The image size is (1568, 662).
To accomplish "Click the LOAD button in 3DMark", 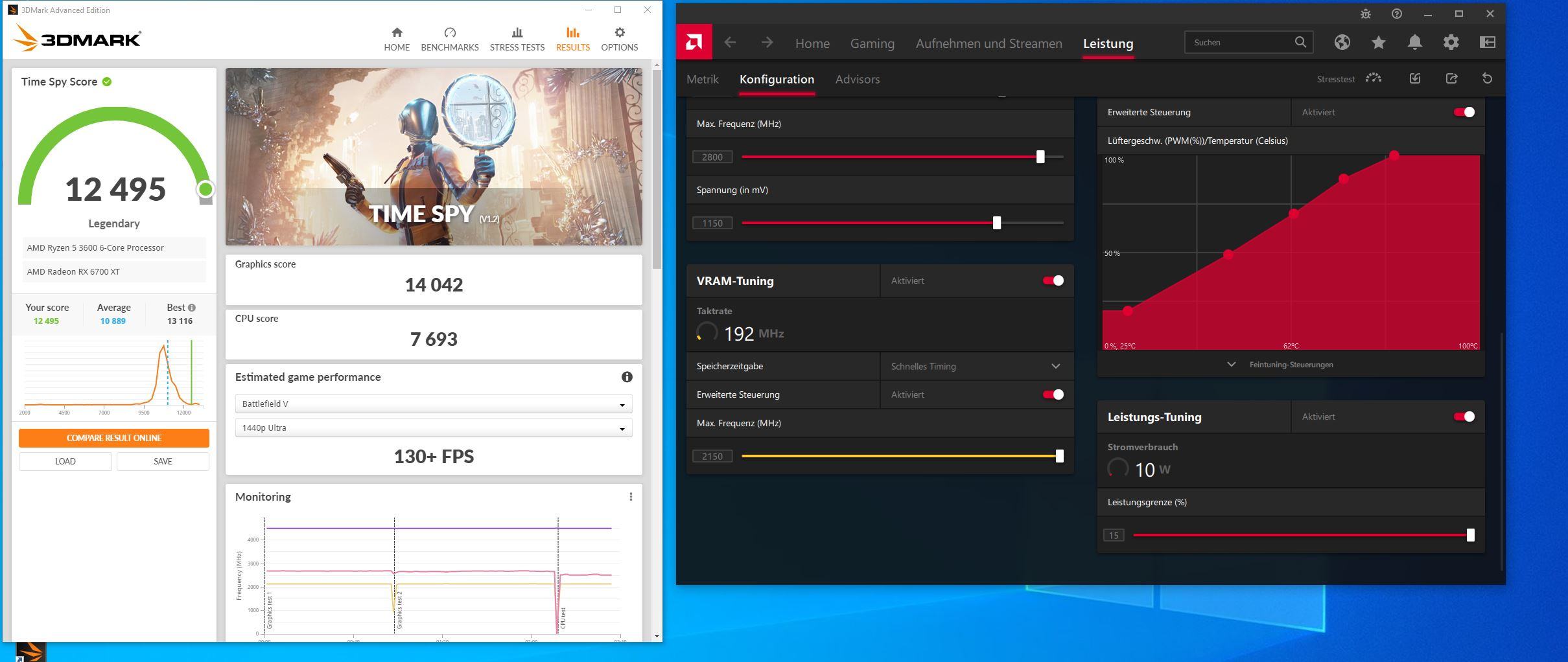I will click(65, 461).
